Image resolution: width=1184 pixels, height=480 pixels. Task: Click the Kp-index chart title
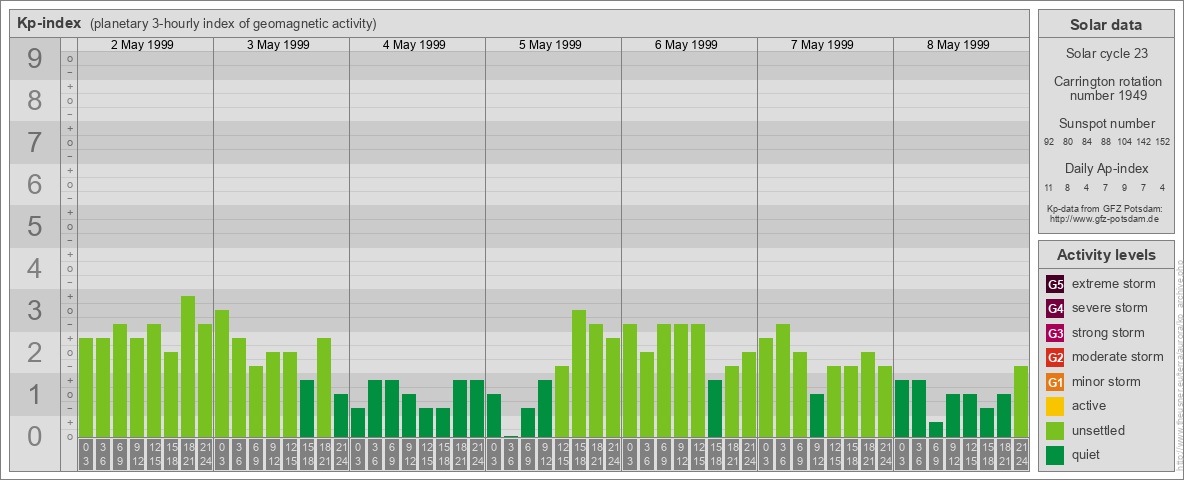(x=48, y=23)
